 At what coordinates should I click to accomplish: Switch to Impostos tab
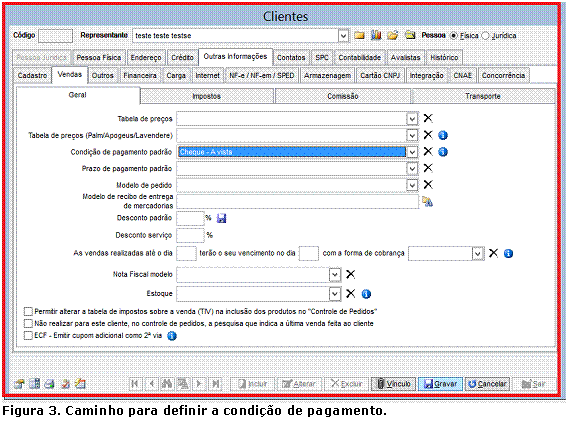206,96
